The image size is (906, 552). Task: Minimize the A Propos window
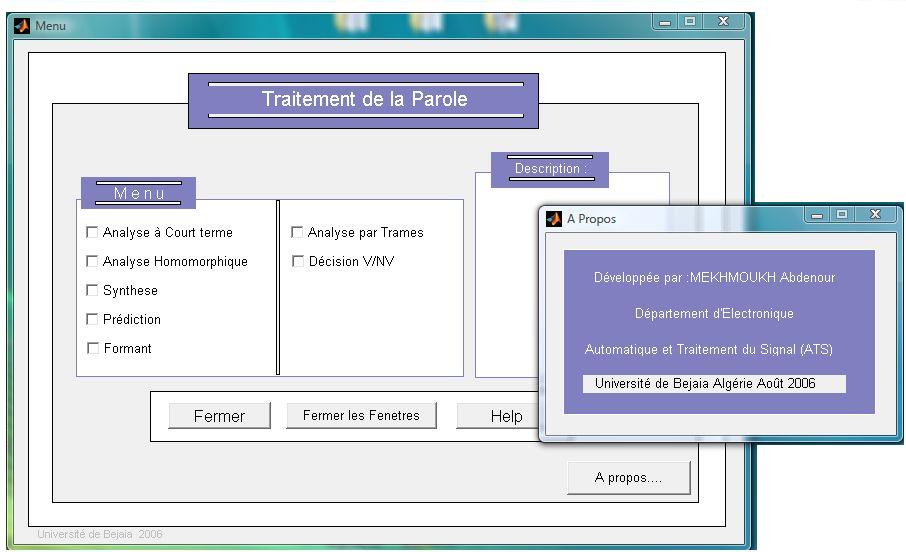pyautogui.click(x=816, y=215)
